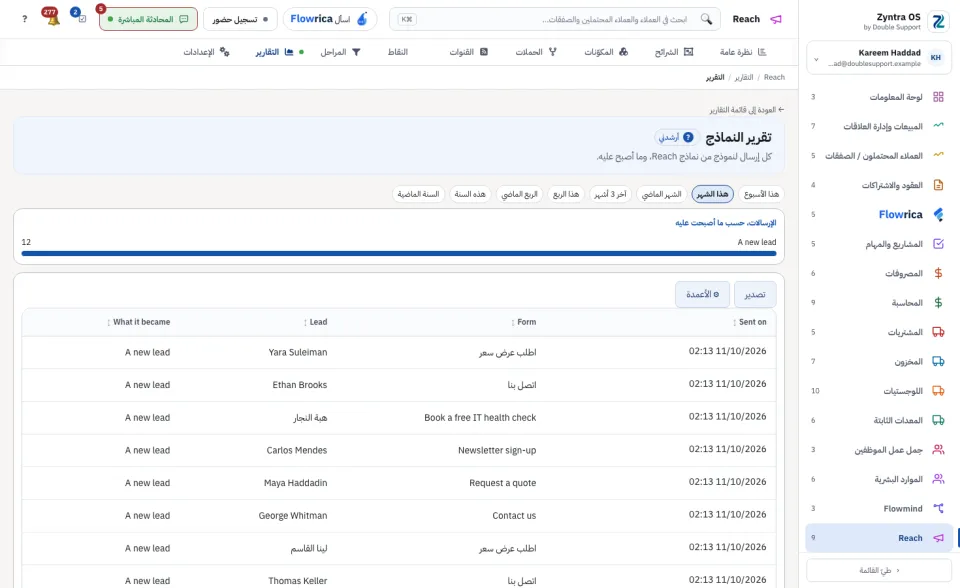Open المحاسبة sidebar icon
The height and width of the screenshot is (588, 960).
(938, 303)
